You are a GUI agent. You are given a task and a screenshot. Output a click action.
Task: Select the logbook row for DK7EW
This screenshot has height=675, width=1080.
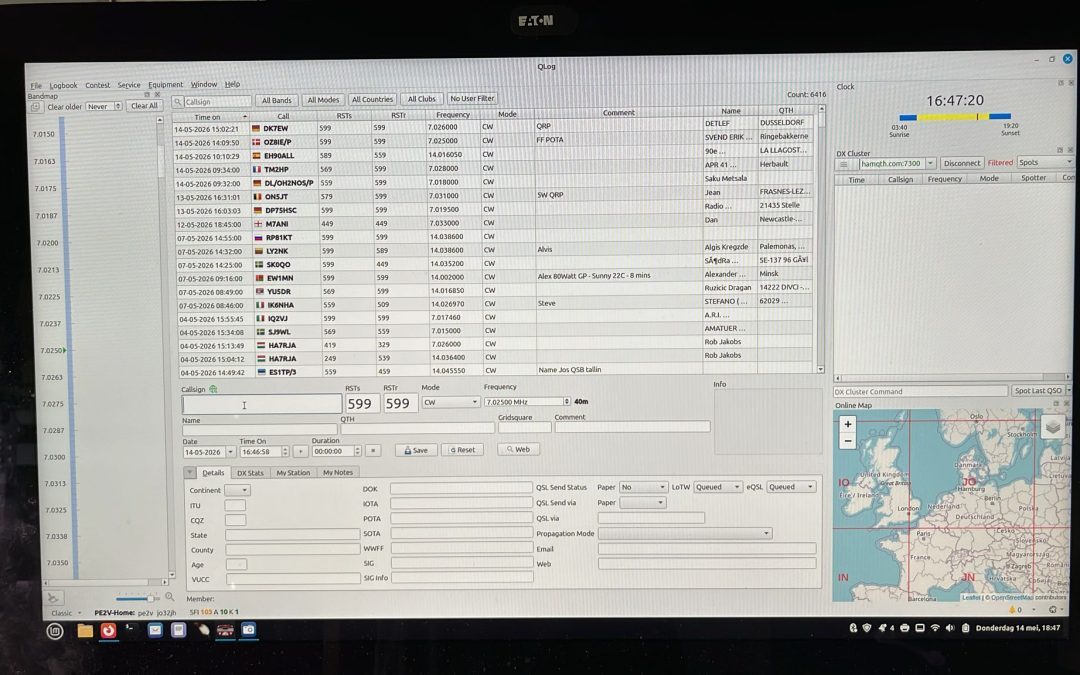(493, 127)
